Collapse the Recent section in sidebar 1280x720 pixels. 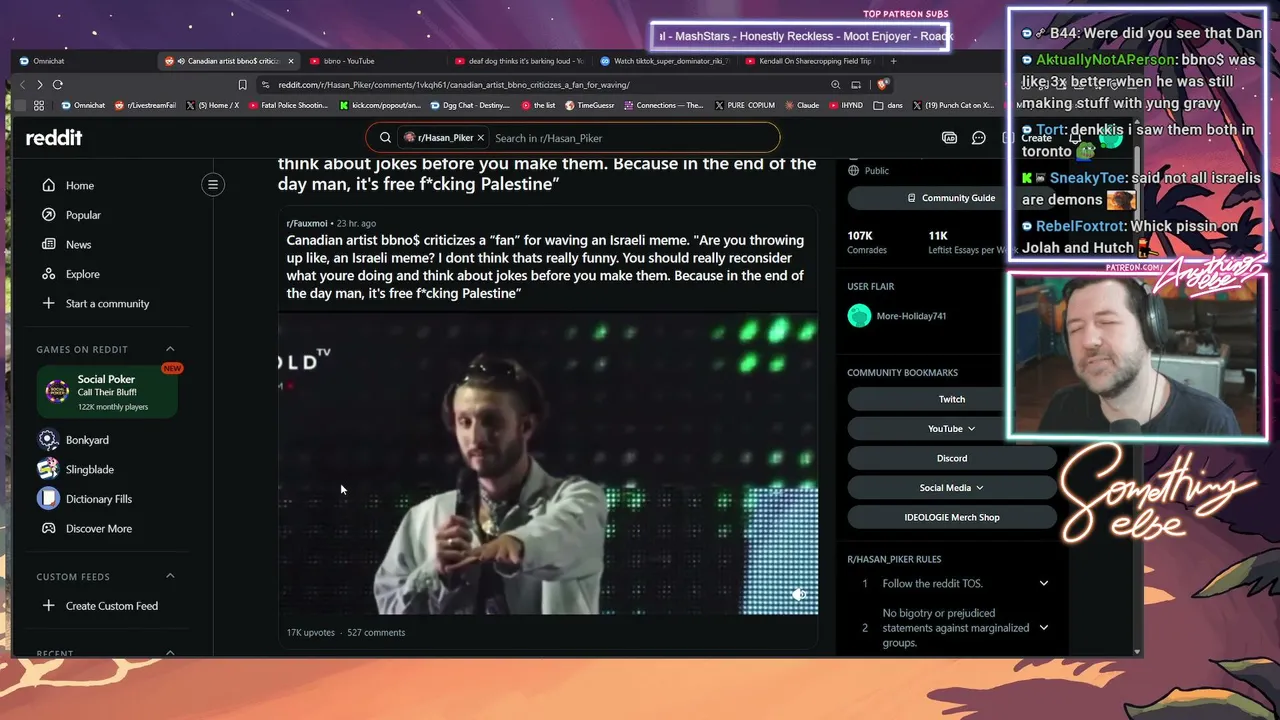tap(170, 653)
